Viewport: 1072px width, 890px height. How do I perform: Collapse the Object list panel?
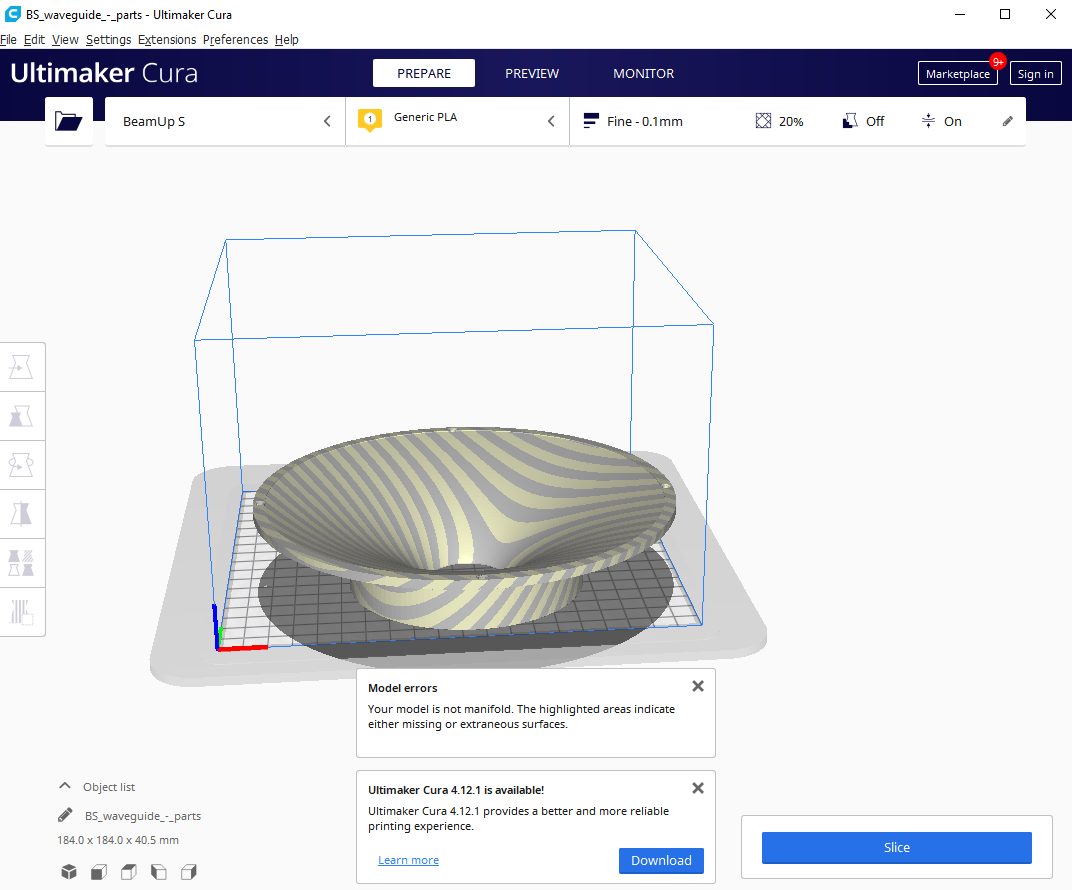65,786
